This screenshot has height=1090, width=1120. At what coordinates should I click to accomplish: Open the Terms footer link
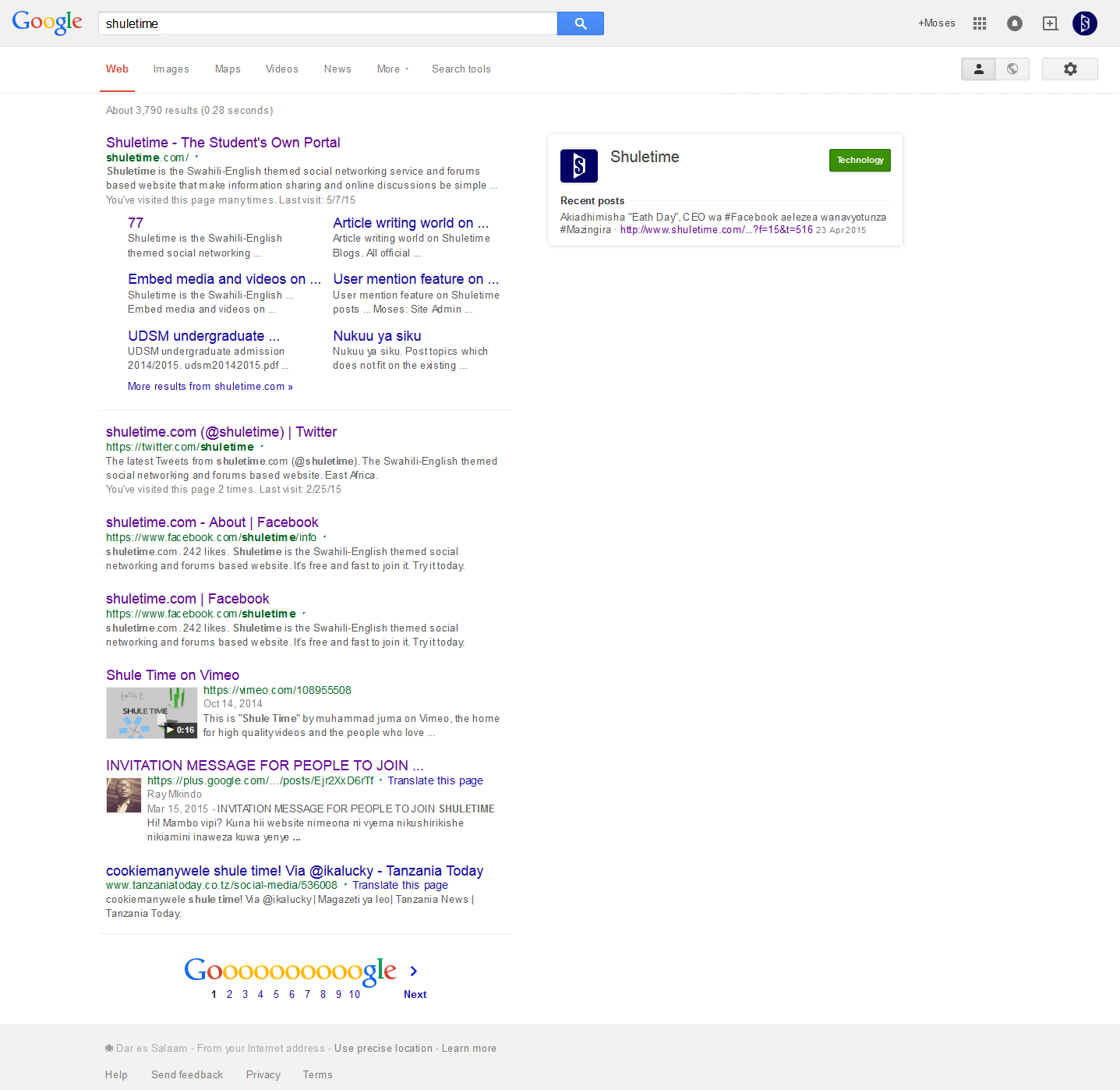coord(318,1074)
